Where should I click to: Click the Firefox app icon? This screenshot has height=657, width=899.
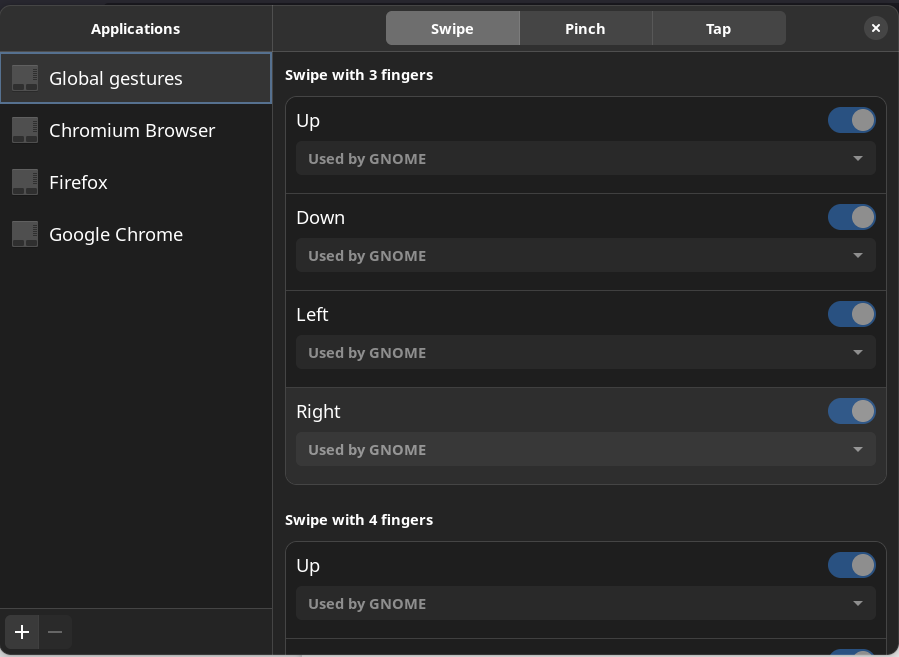pyautogui.click(x=25, y=183)
